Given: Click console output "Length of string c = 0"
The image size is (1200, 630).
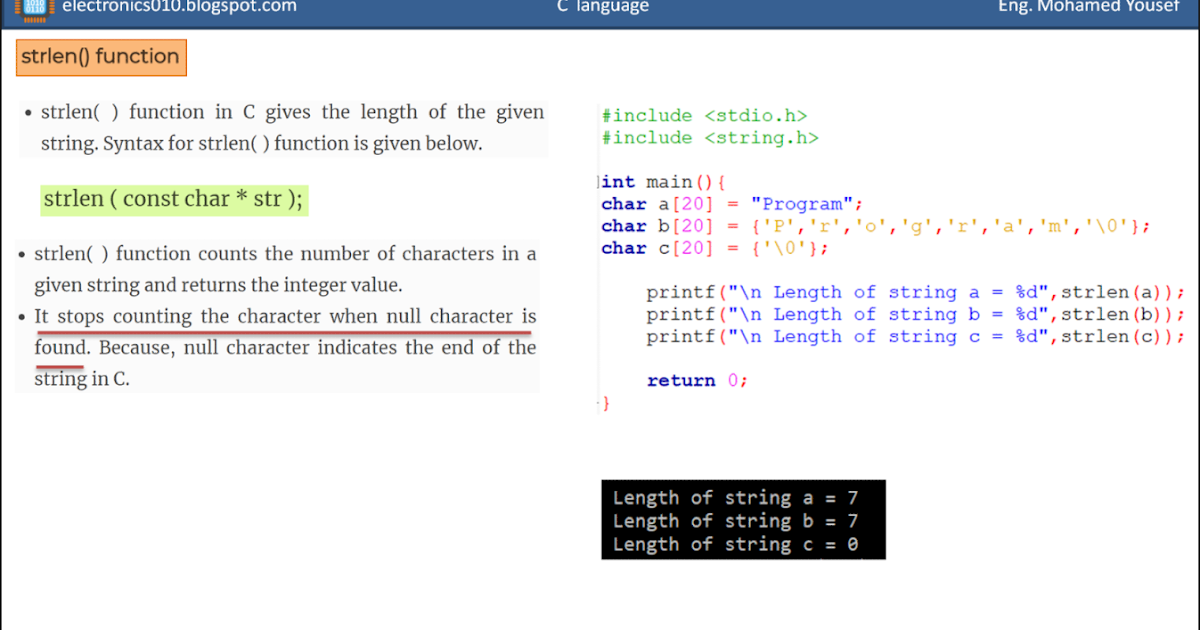Looking at the screenshot, I should tap(735, 544).
